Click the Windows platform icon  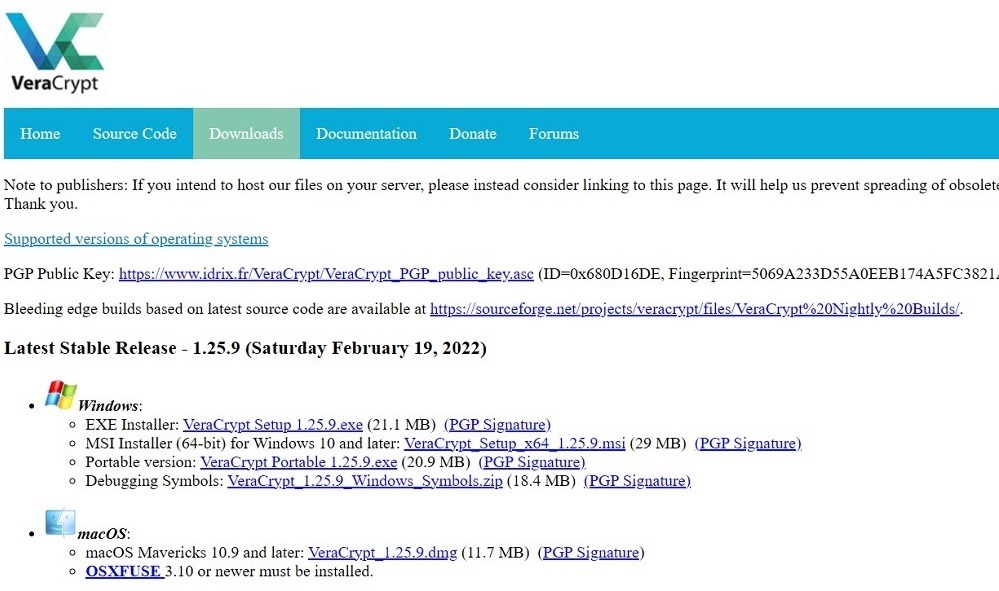click(x=62, y=394)
